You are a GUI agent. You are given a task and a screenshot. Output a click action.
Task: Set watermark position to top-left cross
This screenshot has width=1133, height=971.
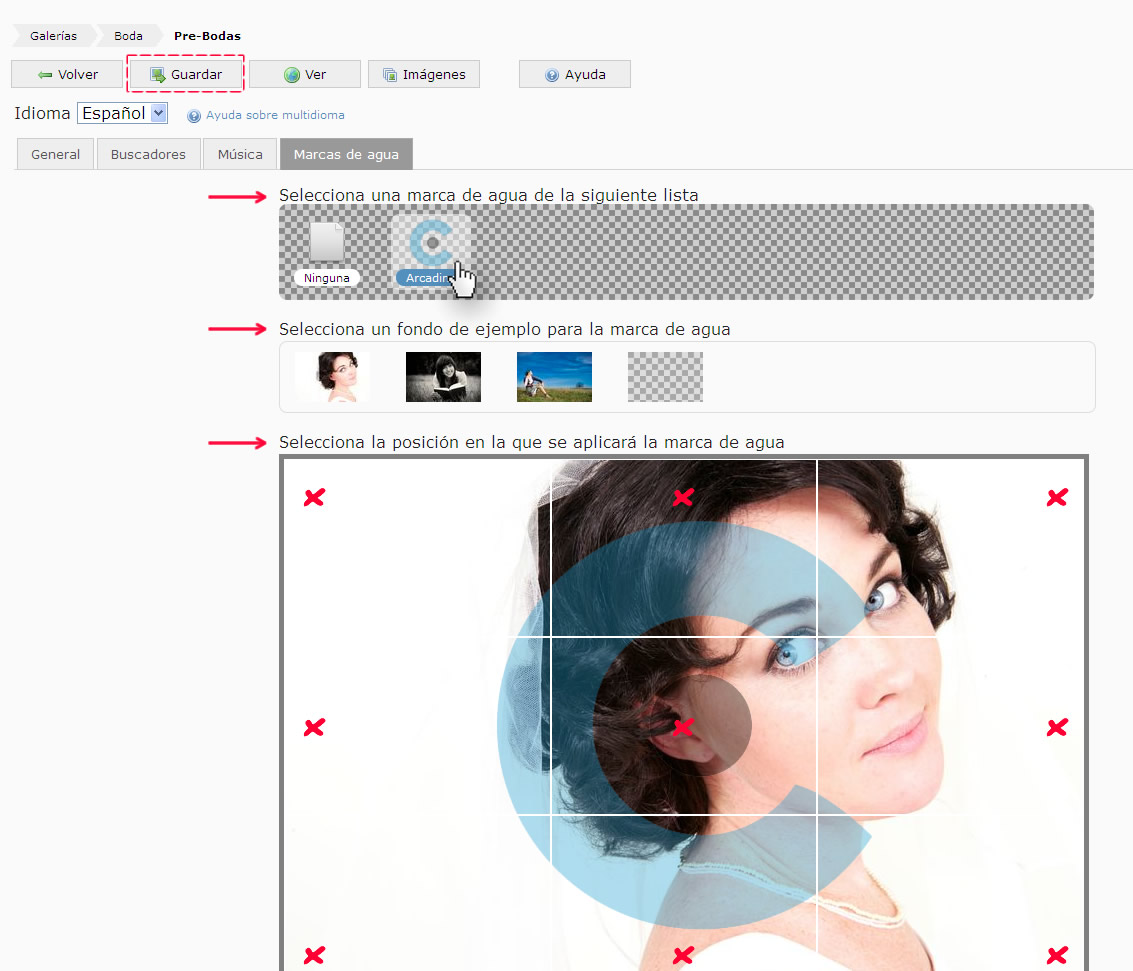pyautogui.click(x=314, y=497)
